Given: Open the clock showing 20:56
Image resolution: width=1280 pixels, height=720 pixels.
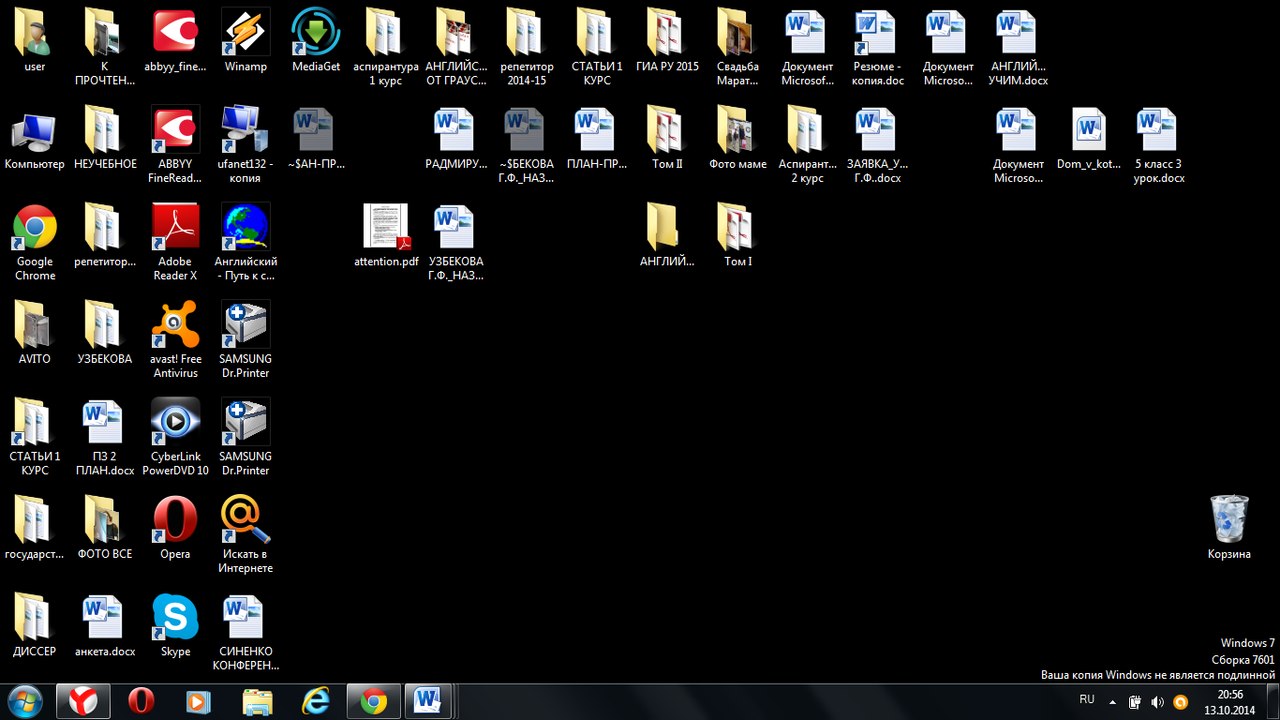Looking at the screenshot, I should coord(1230,702).
